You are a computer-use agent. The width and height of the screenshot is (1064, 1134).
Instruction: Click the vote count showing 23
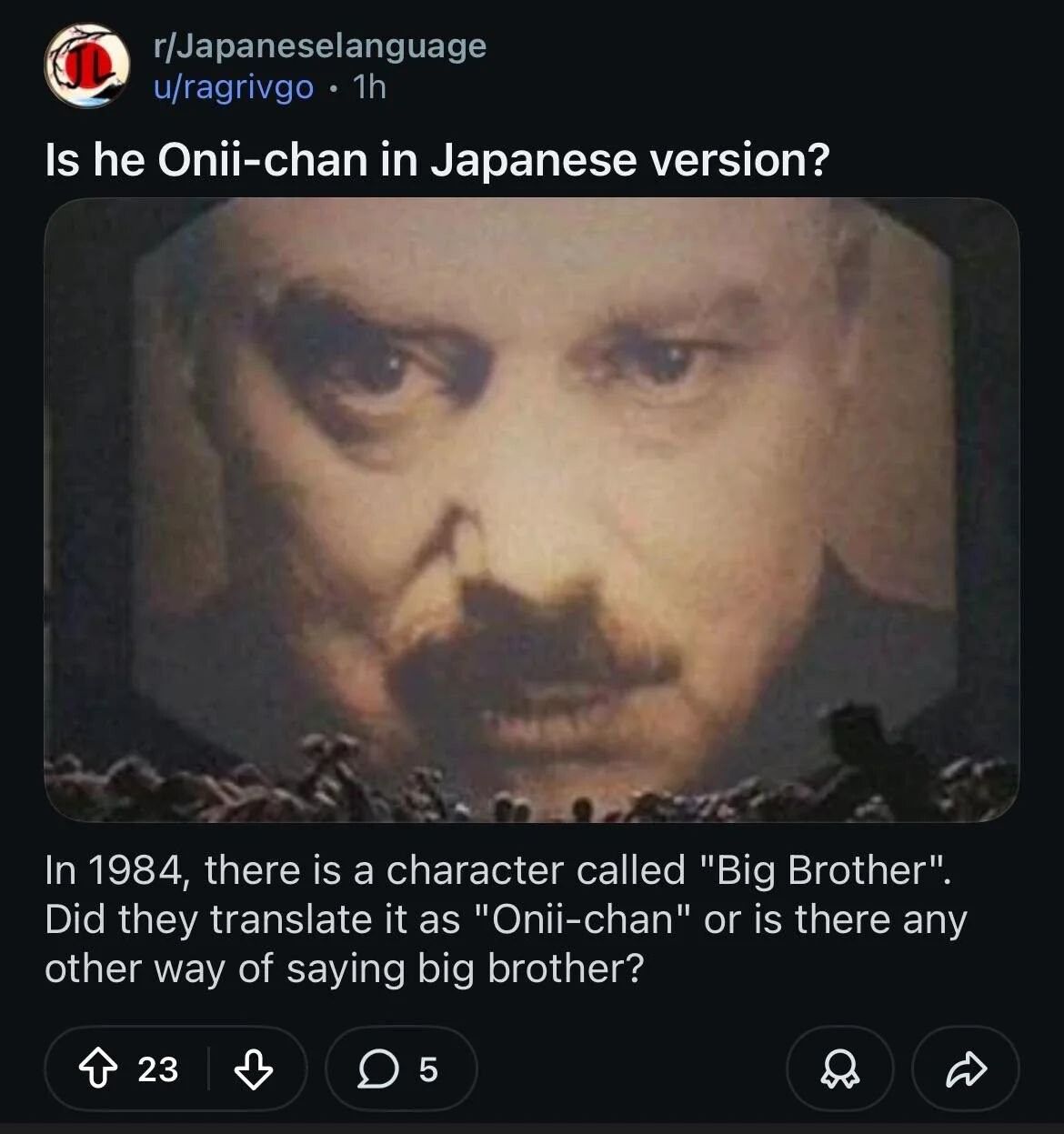tap(156, 1070)
